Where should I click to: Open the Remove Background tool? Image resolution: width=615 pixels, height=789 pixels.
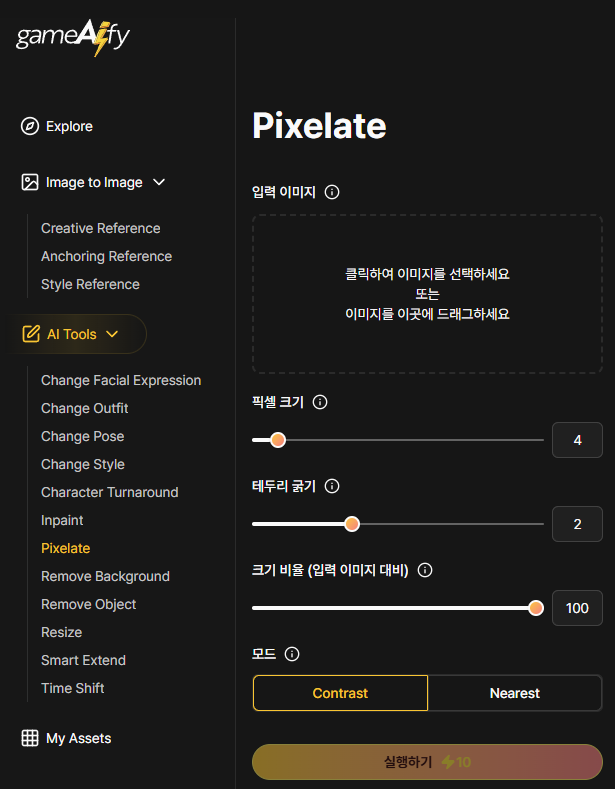[x=105, y=576]
